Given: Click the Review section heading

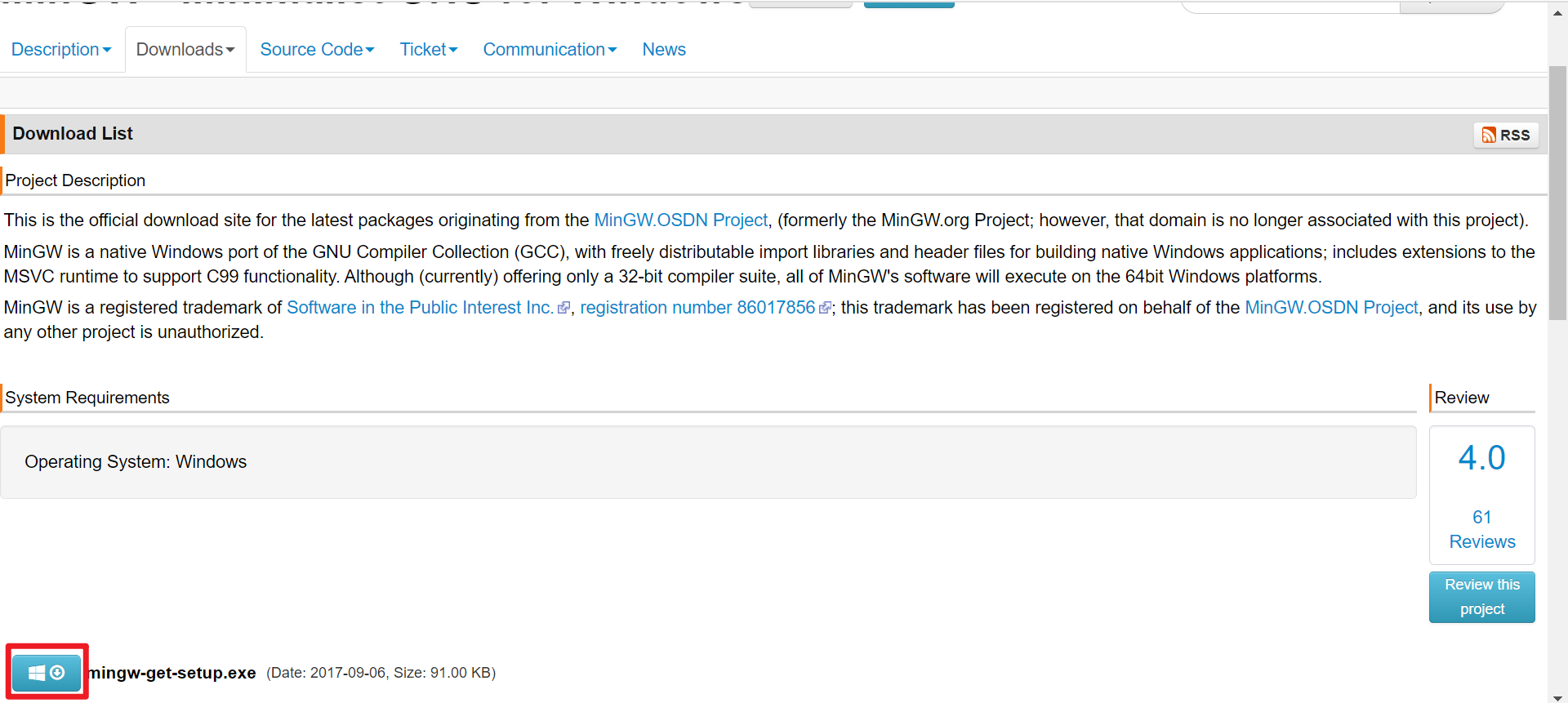Looking at the screenshot, I should point(1462,398).
